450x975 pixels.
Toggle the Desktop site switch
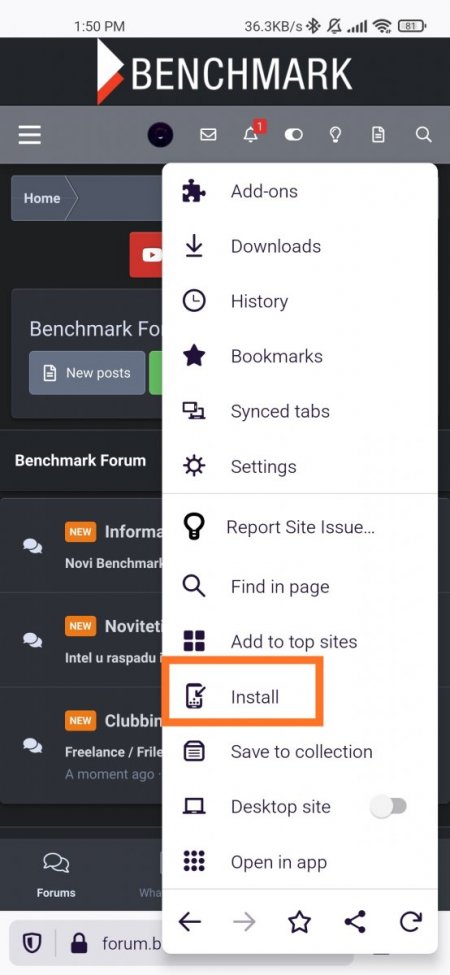(389, 806)
